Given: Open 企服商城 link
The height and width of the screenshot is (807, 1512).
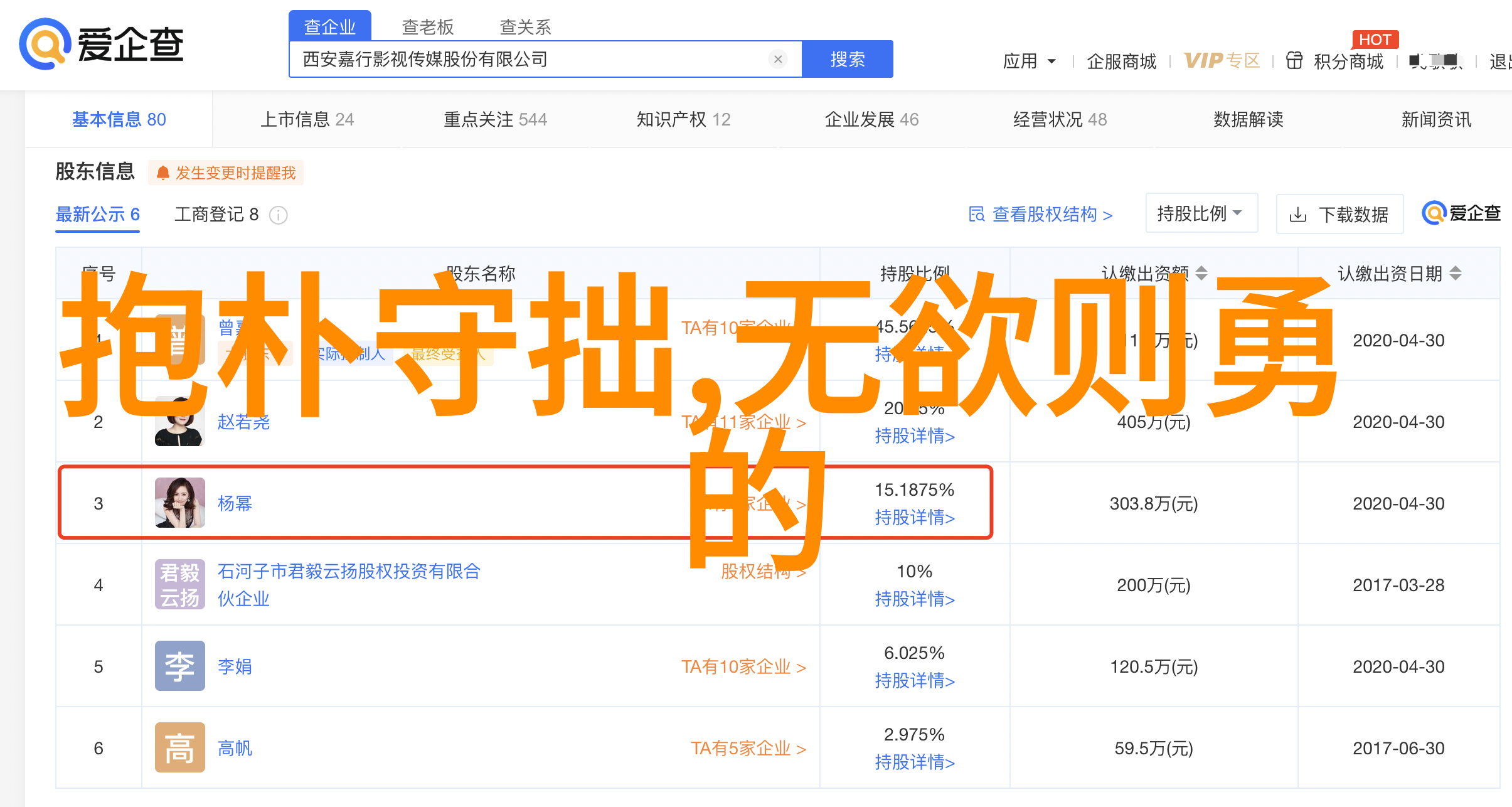Looking at the screenshot, I should click(x=1122, y=61).
